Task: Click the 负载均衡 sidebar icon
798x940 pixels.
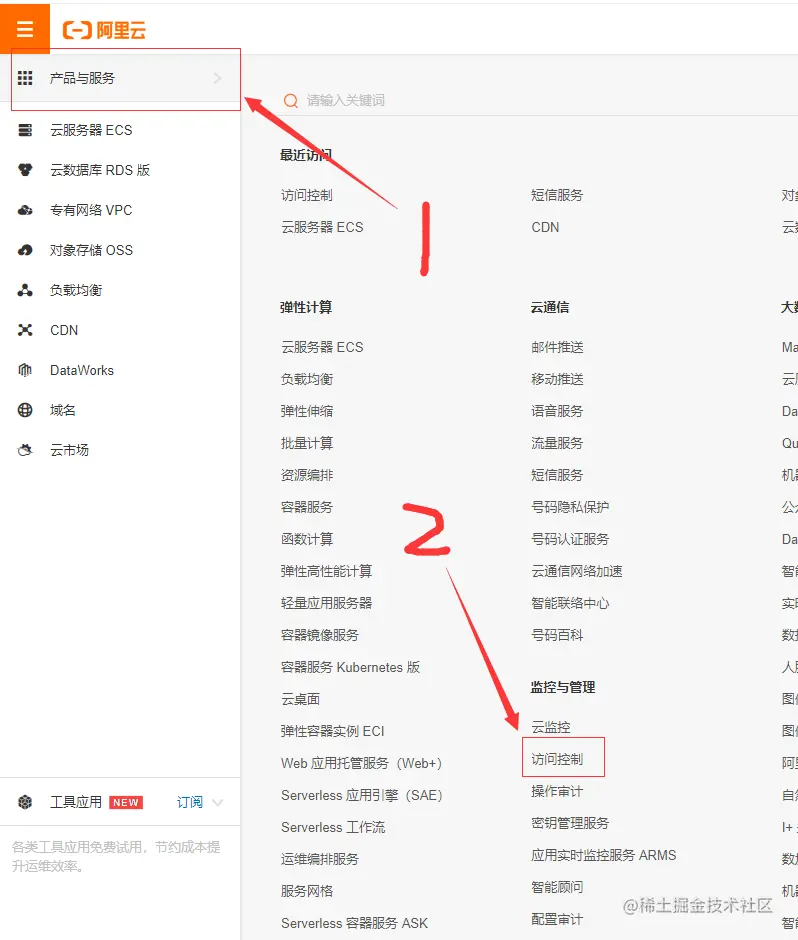Action: 25,290
